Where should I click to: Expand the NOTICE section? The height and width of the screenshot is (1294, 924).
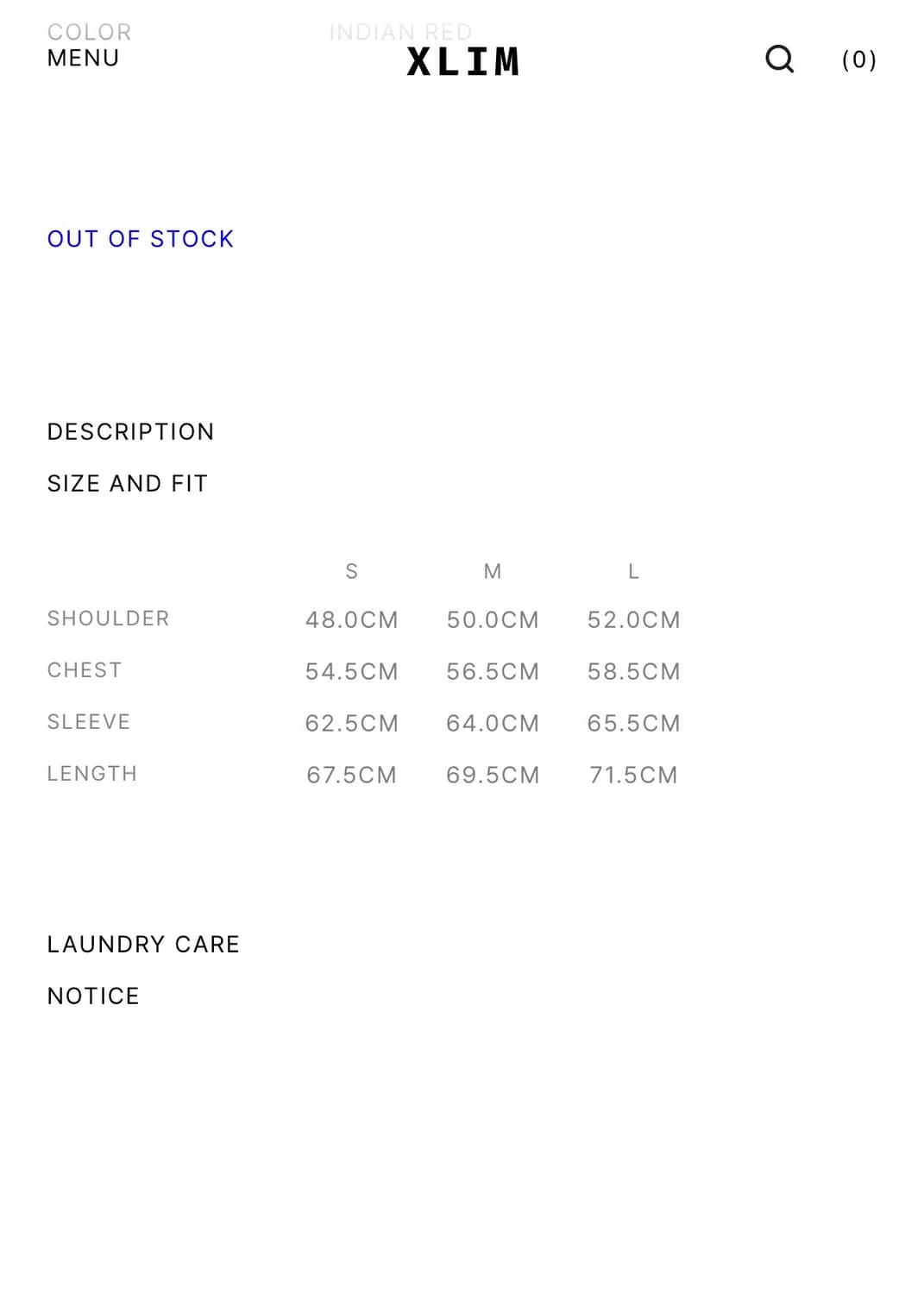93,996
